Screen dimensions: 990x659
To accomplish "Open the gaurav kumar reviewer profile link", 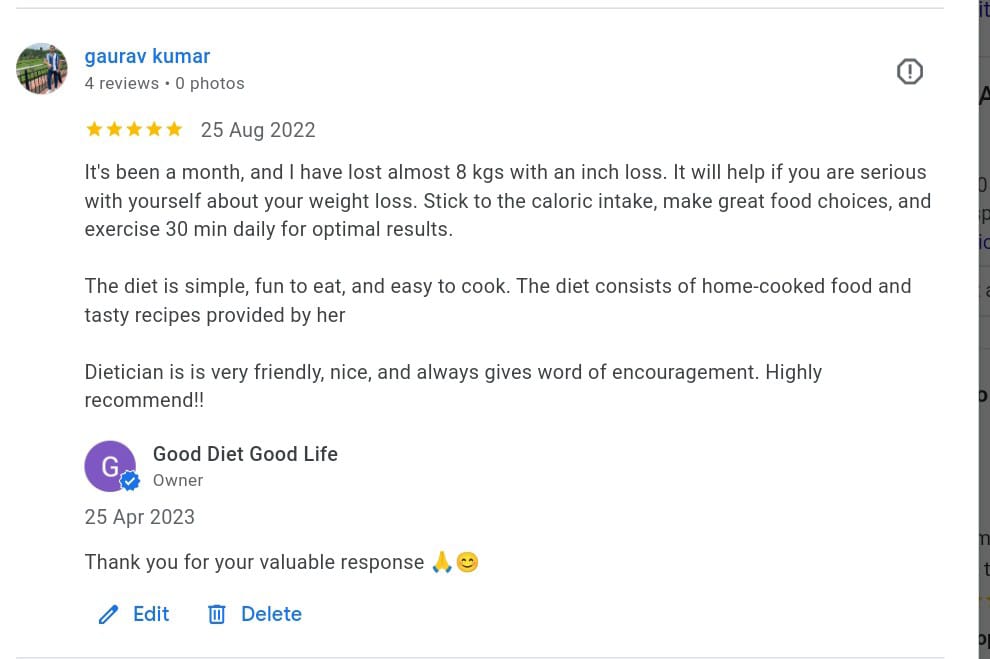I will point(147,56).
